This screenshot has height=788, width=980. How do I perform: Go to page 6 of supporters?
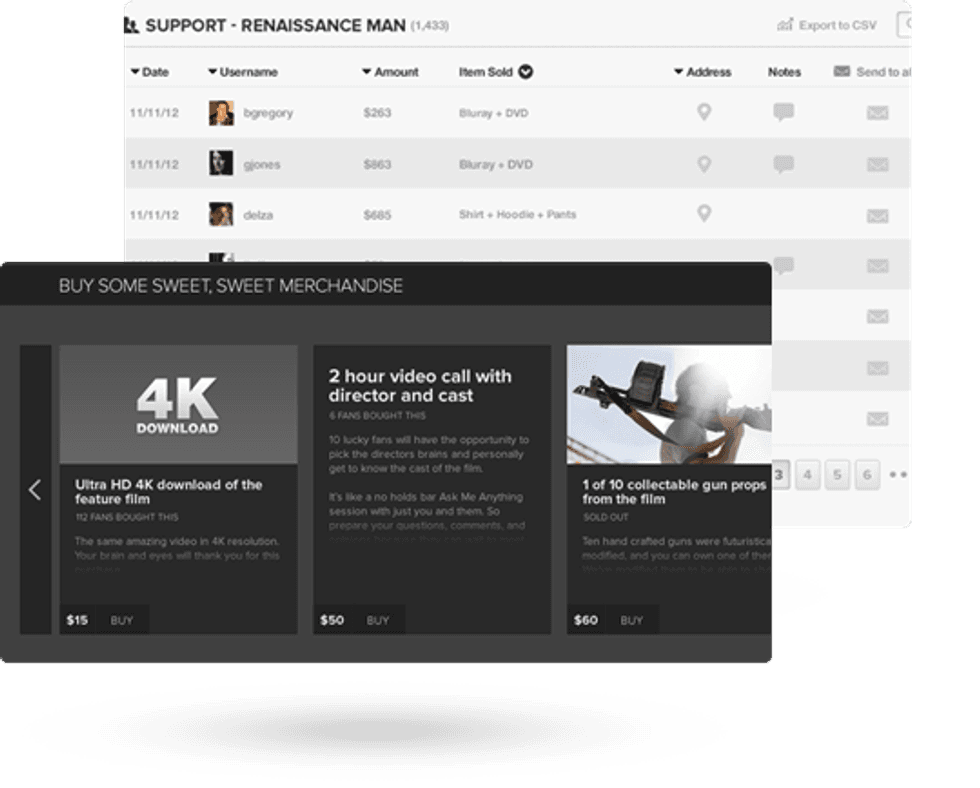tap(868, 475)
